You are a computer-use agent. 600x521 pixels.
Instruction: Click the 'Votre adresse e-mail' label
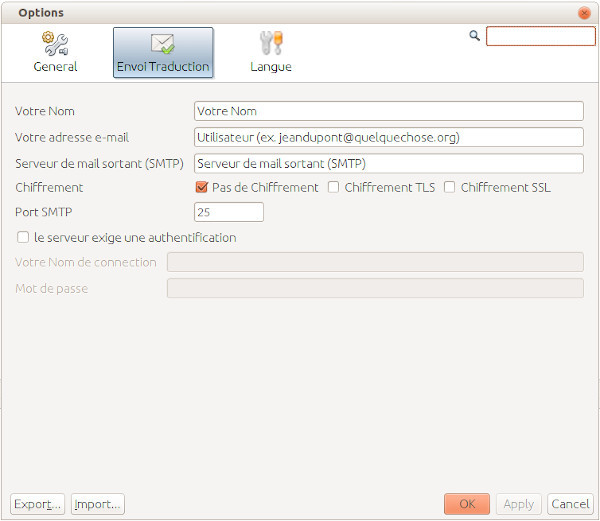[x=72, y=137]
